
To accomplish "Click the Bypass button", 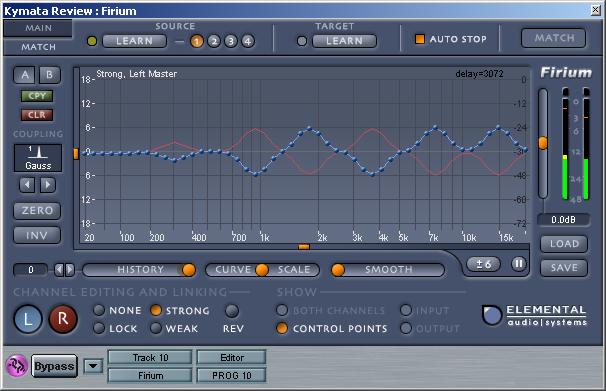I will coord(54,366).
